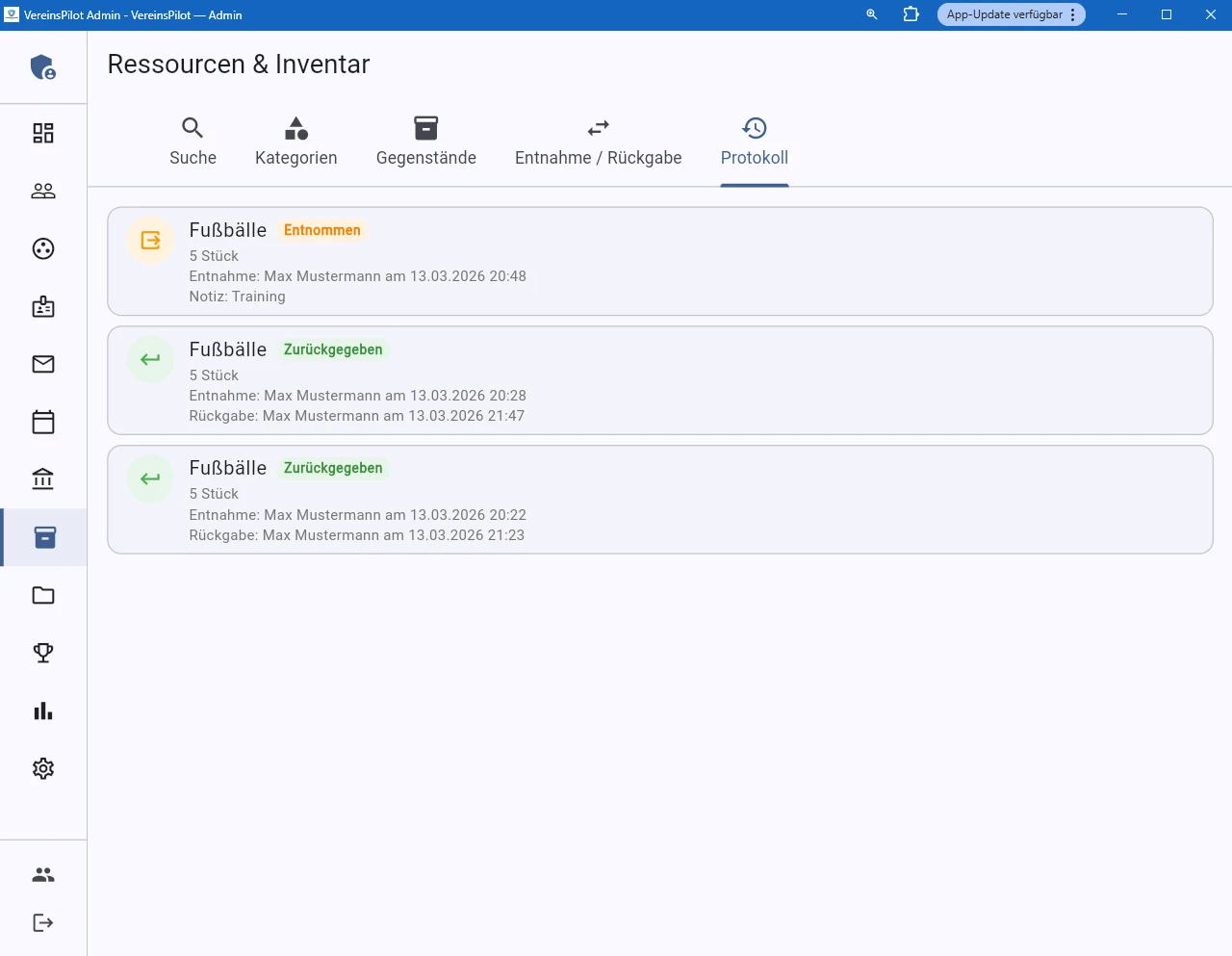Open the bar chart statistics icon
Viewport: 1232px width, 956px height.
(43, 711)
